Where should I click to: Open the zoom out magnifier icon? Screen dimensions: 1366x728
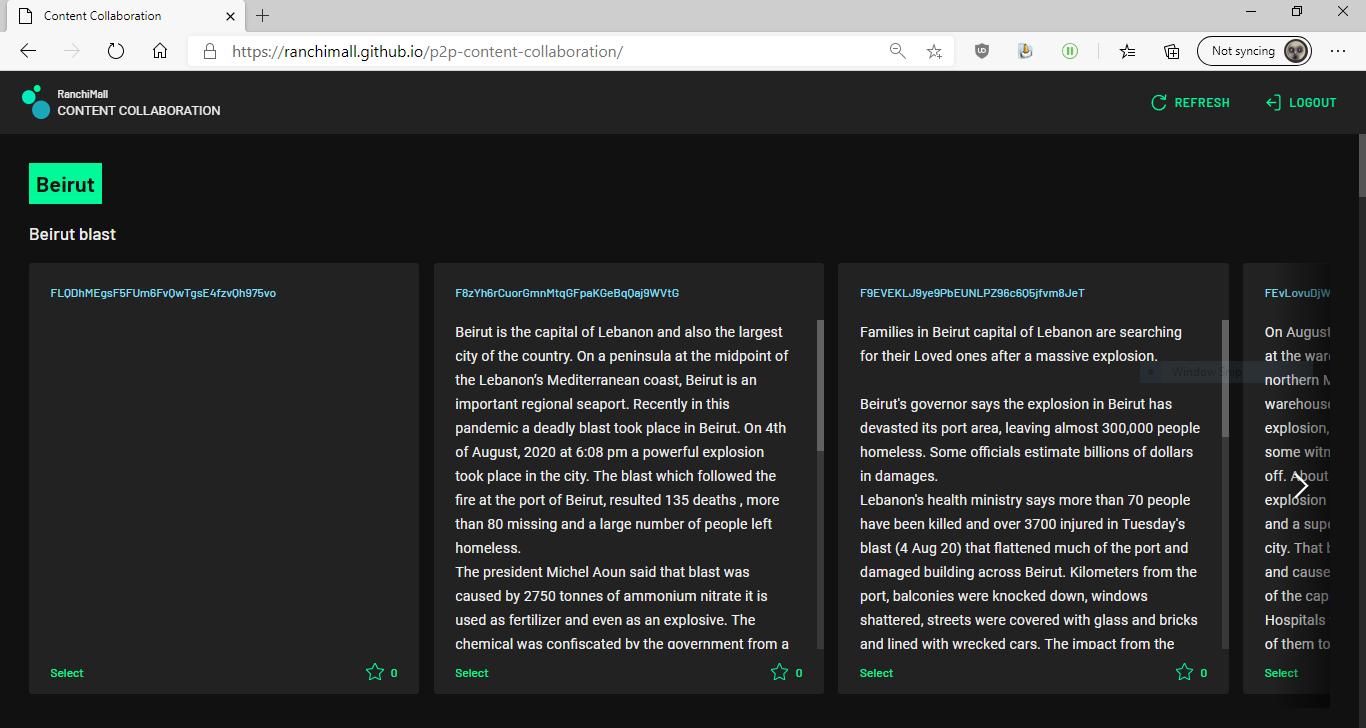(x=897, y=51)
